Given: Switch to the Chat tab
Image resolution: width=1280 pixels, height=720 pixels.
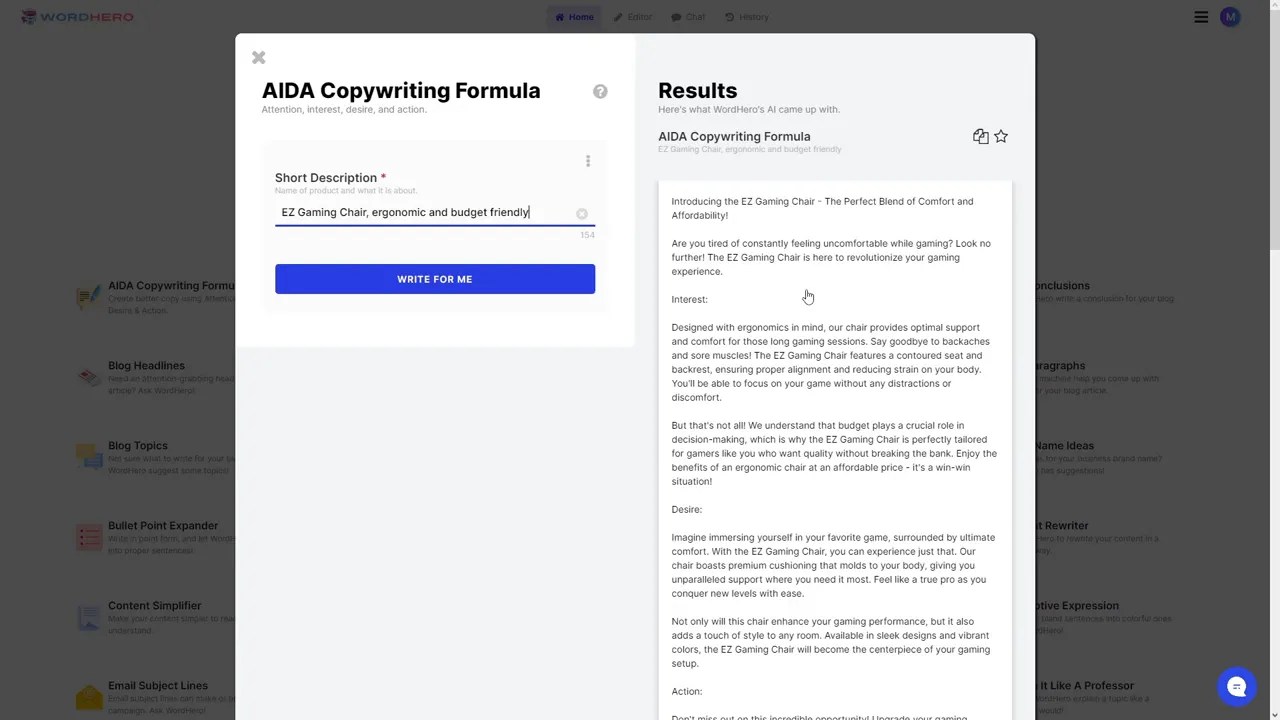Looking at the screenshot, I should (x=689, y=17).
